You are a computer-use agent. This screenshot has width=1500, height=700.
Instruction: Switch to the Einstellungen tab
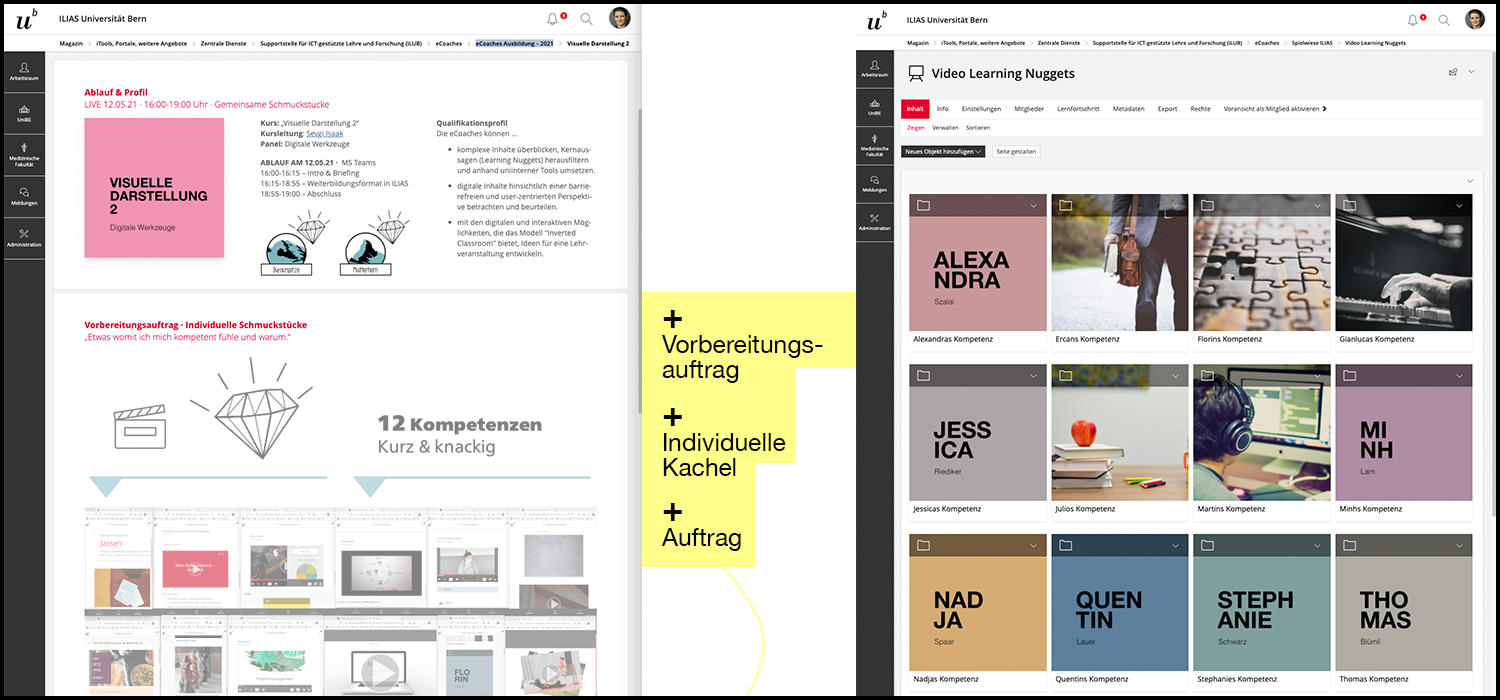coord(981,109)
